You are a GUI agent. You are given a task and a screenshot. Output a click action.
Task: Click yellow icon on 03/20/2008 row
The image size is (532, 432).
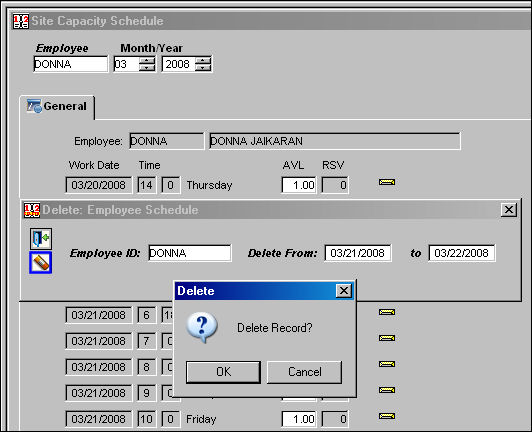tap(387, 182)
